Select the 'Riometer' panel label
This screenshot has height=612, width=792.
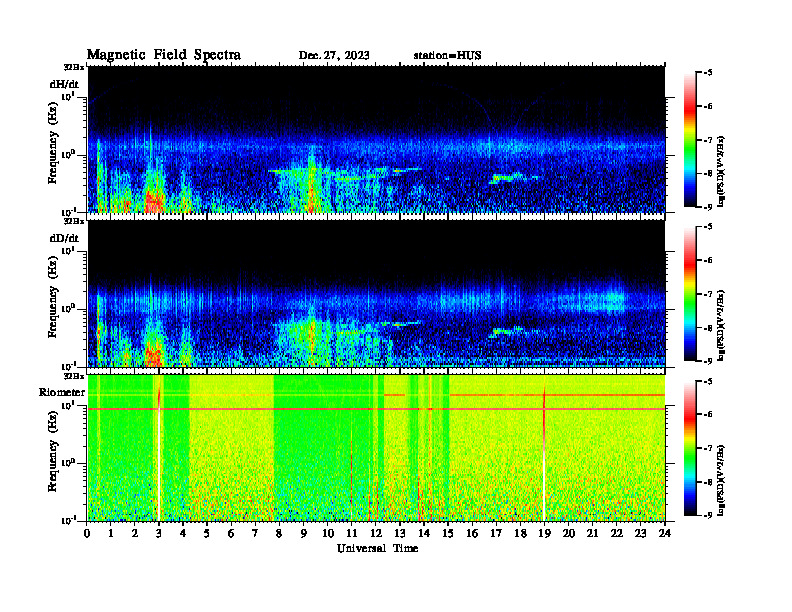coord(62,392)
